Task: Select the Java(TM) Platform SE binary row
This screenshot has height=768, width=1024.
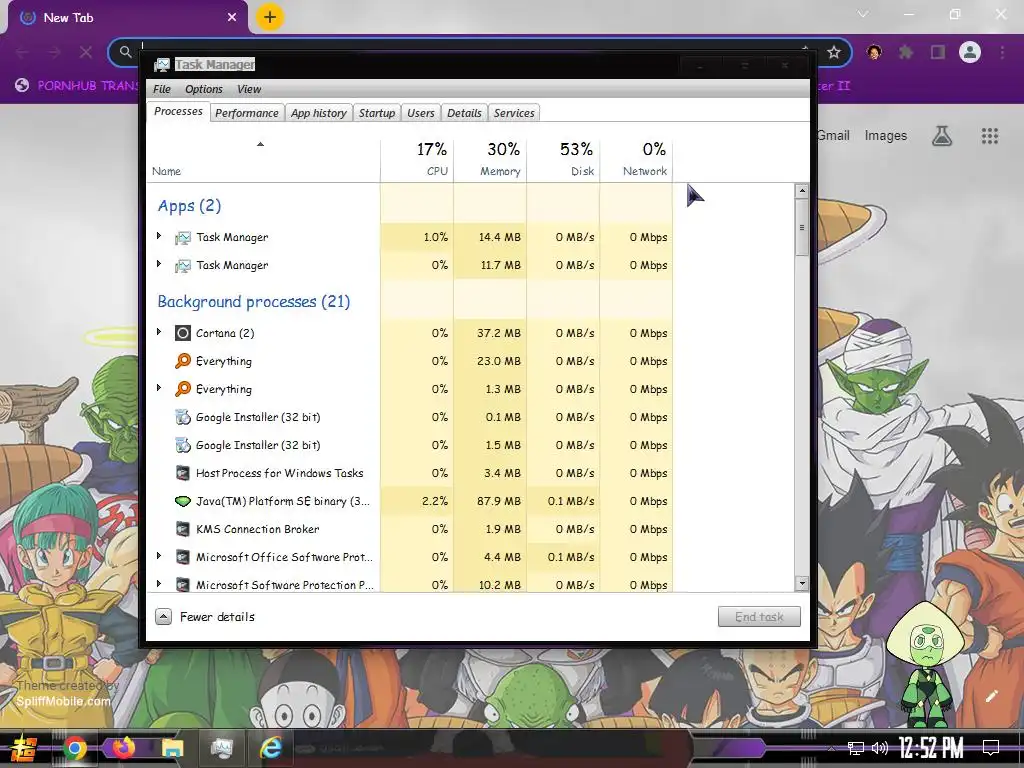Action: (x=410, y=501)
